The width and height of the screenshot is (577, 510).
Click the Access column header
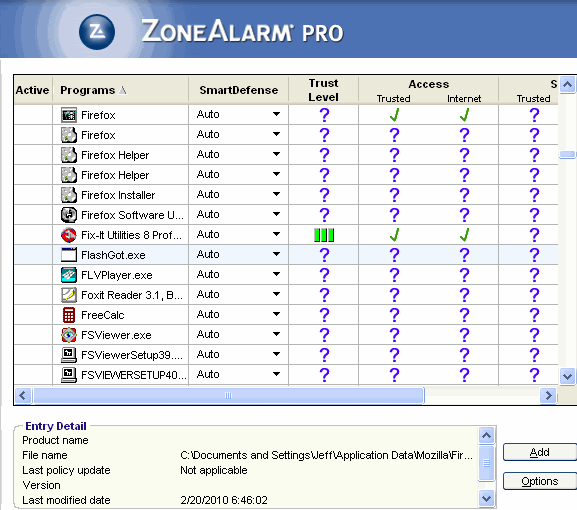pyautogui.click(x=429, y=84)
